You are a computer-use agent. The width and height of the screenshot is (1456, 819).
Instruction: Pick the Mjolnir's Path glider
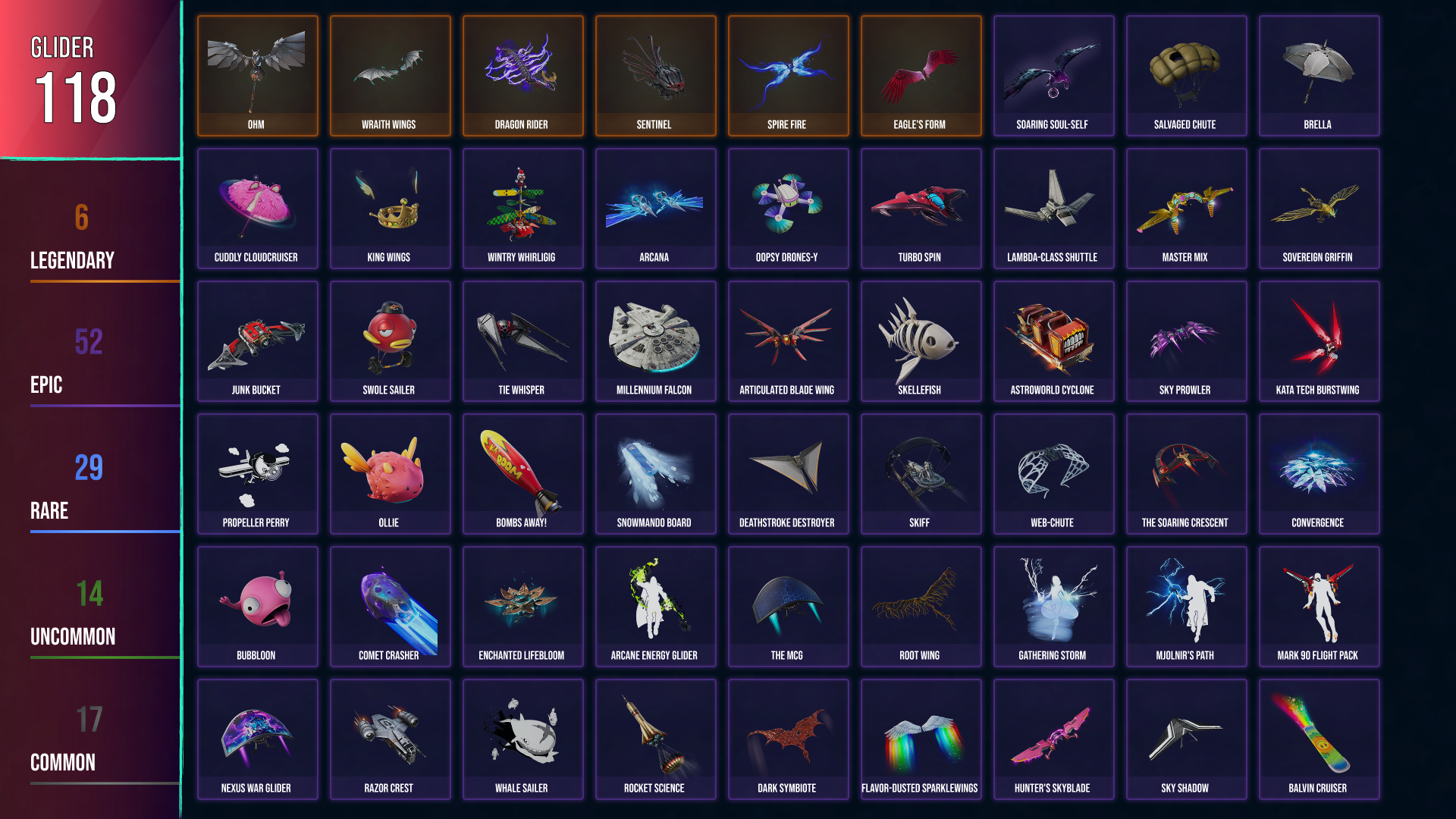tap(1186, 607)
